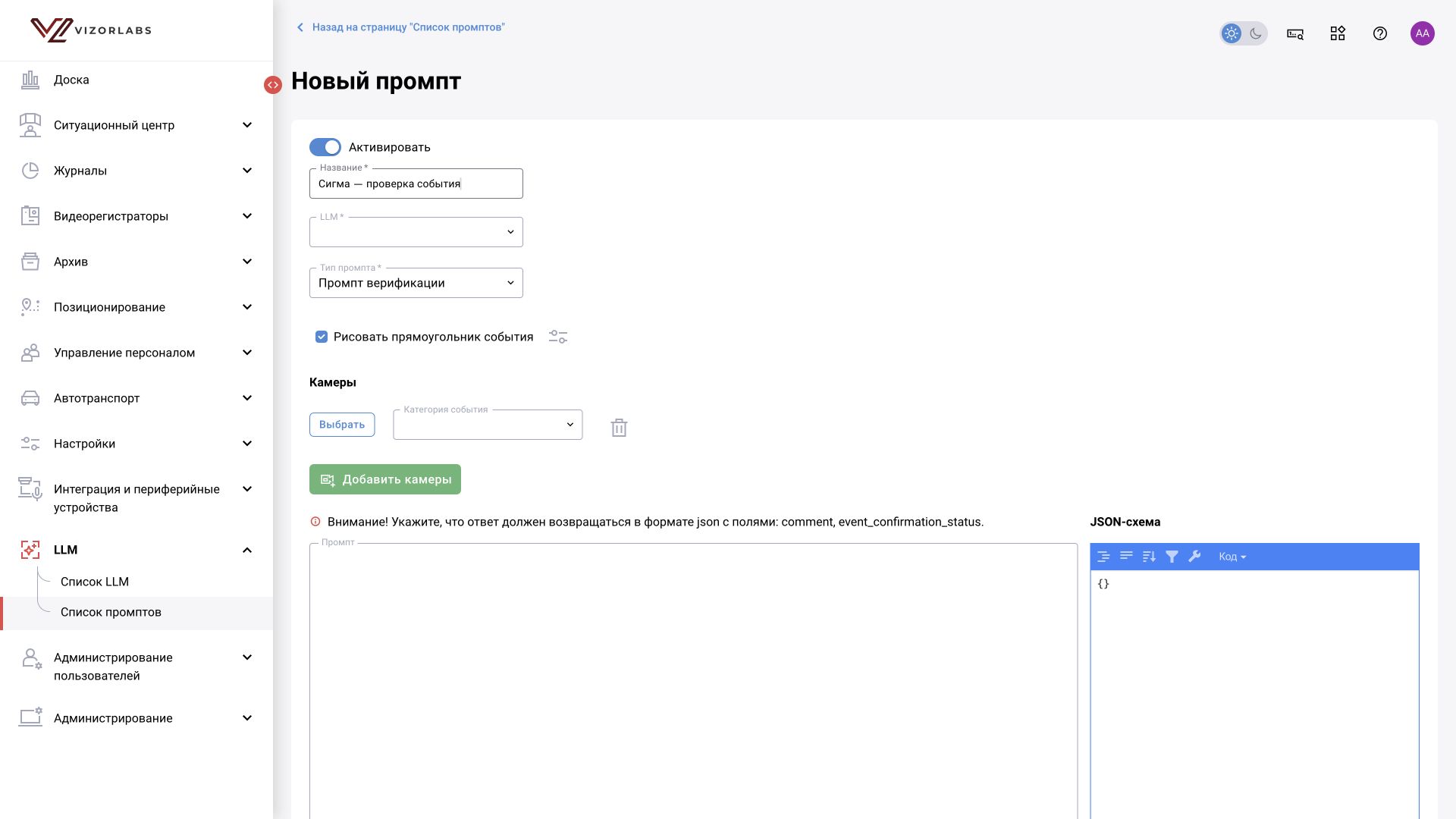Viewport: 1456px width, 819px height.
Task: Click into the Промпт text area
Action: 693,681
